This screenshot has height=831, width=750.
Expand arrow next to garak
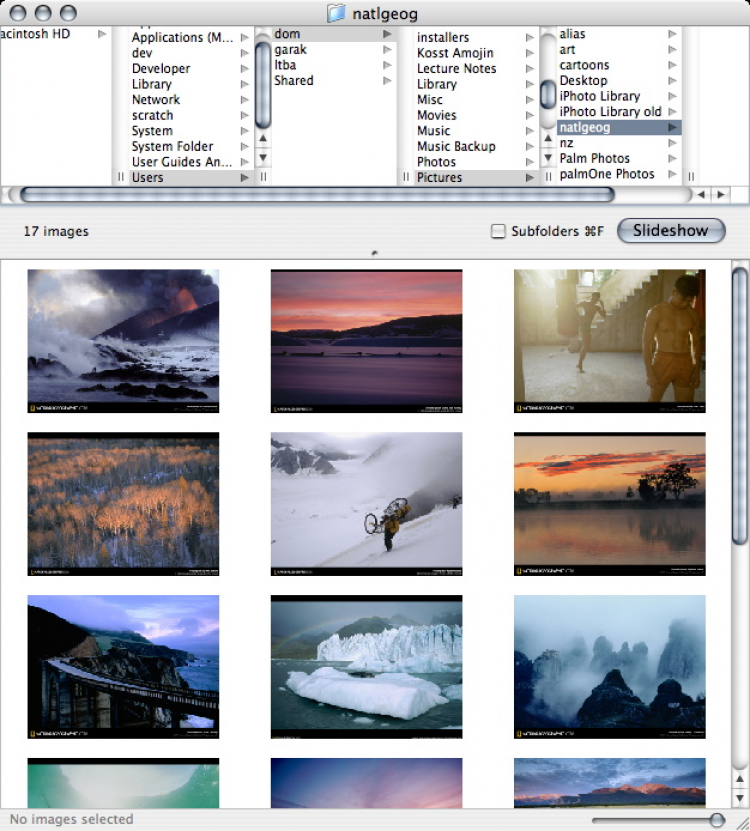[x=387, y=50]
